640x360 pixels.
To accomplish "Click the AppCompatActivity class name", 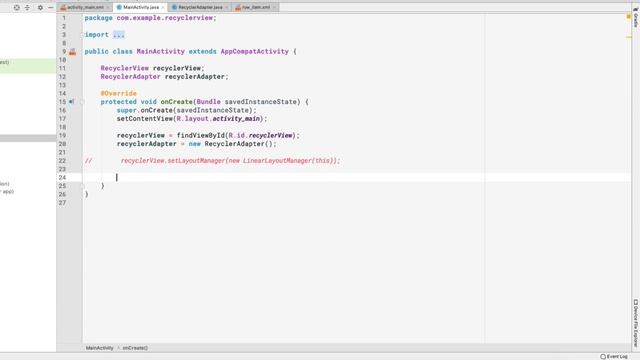I will pyautogui.click(x=255, y=51).
